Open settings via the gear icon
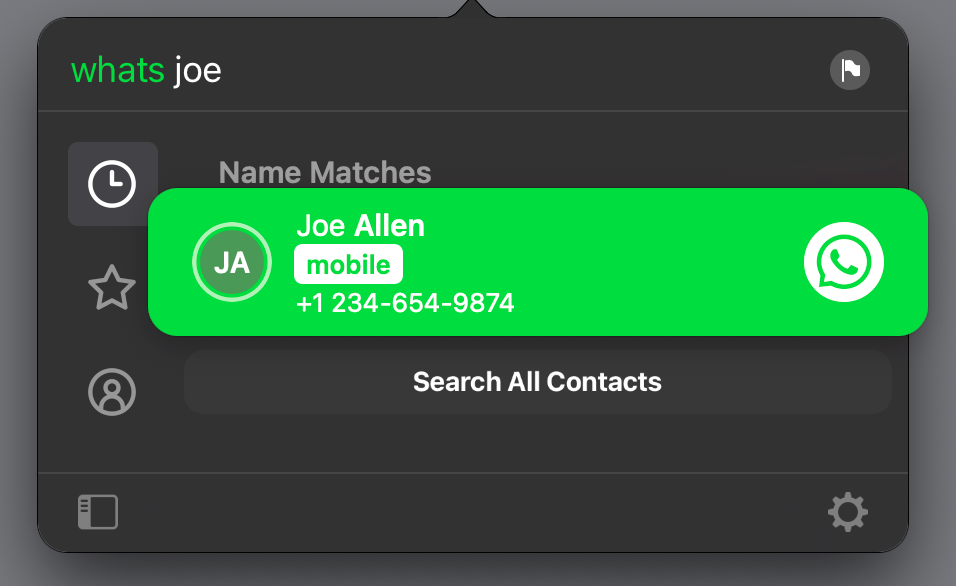 tap(847, 512)
